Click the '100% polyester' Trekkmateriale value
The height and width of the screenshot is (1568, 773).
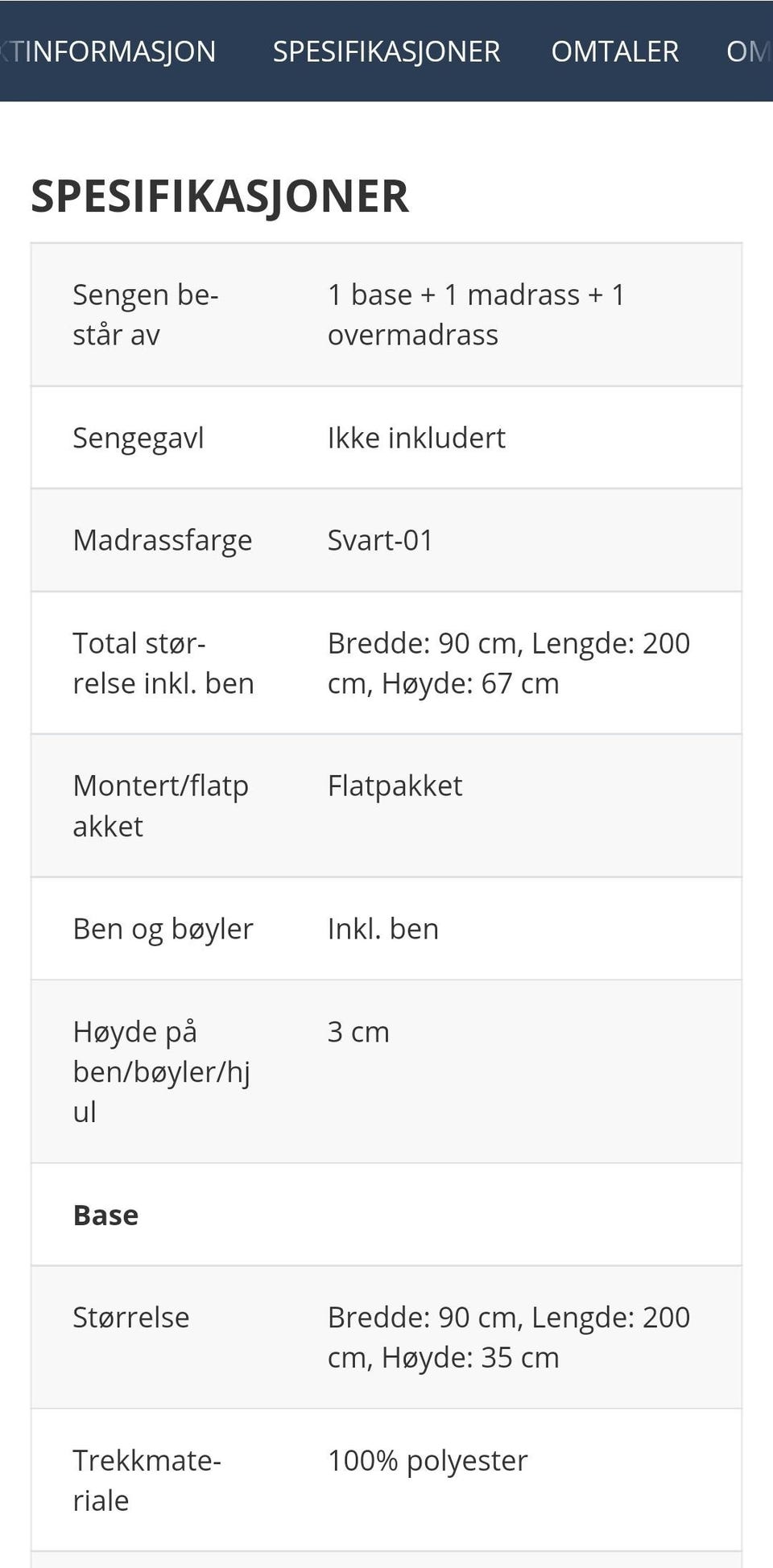coord(427,1460)
